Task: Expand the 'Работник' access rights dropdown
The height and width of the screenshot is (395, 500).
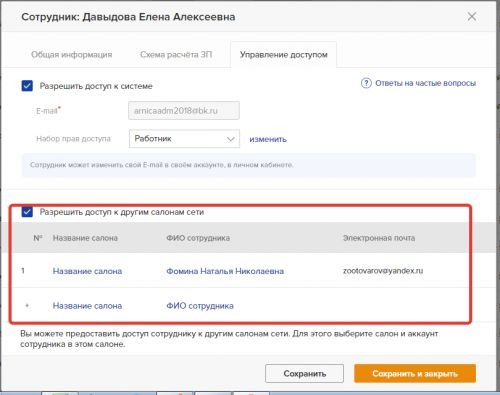Action: pyautogui.click(x=184, y=139)
